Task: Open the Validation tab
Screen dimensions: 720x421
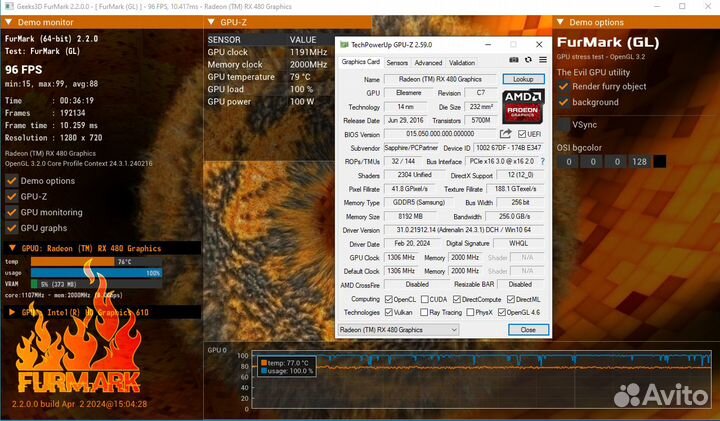Action: pyautogui.click(x=461, y=63)
